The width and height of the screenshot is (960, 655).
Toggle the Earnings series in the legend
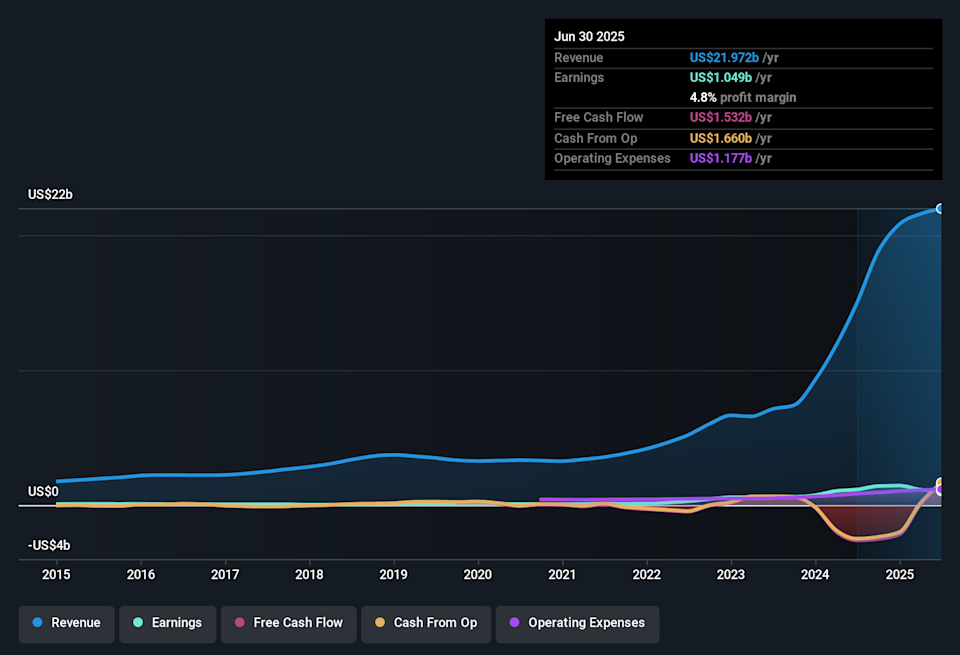[x=166, y=623]
